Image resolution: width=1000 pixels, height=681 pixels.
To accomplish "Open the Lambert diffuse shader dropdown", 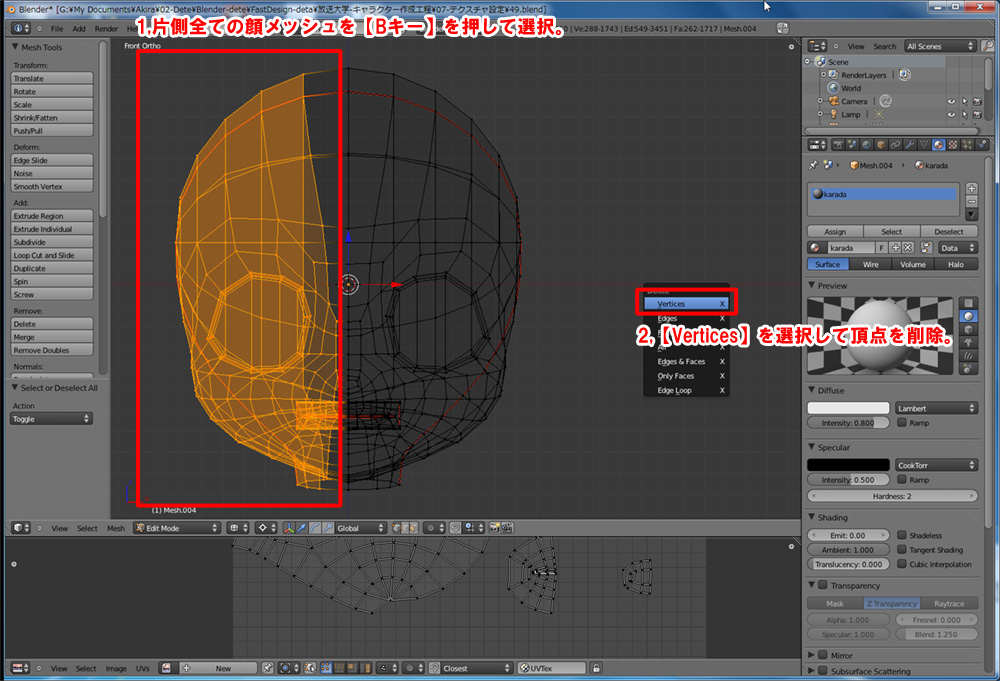I will (x=936, y=408).
